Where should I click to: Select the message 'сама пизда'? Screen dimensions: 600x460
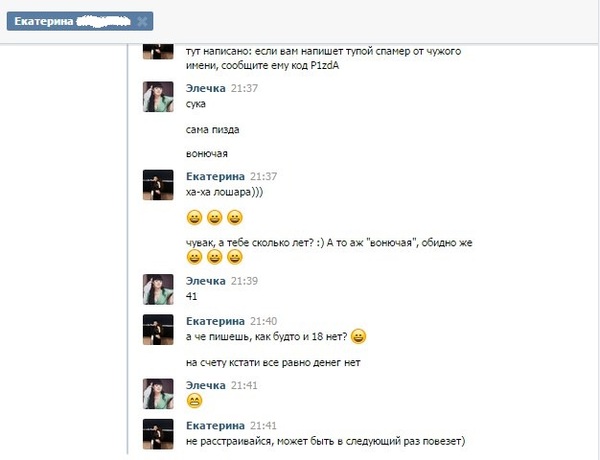coord(212,130)
